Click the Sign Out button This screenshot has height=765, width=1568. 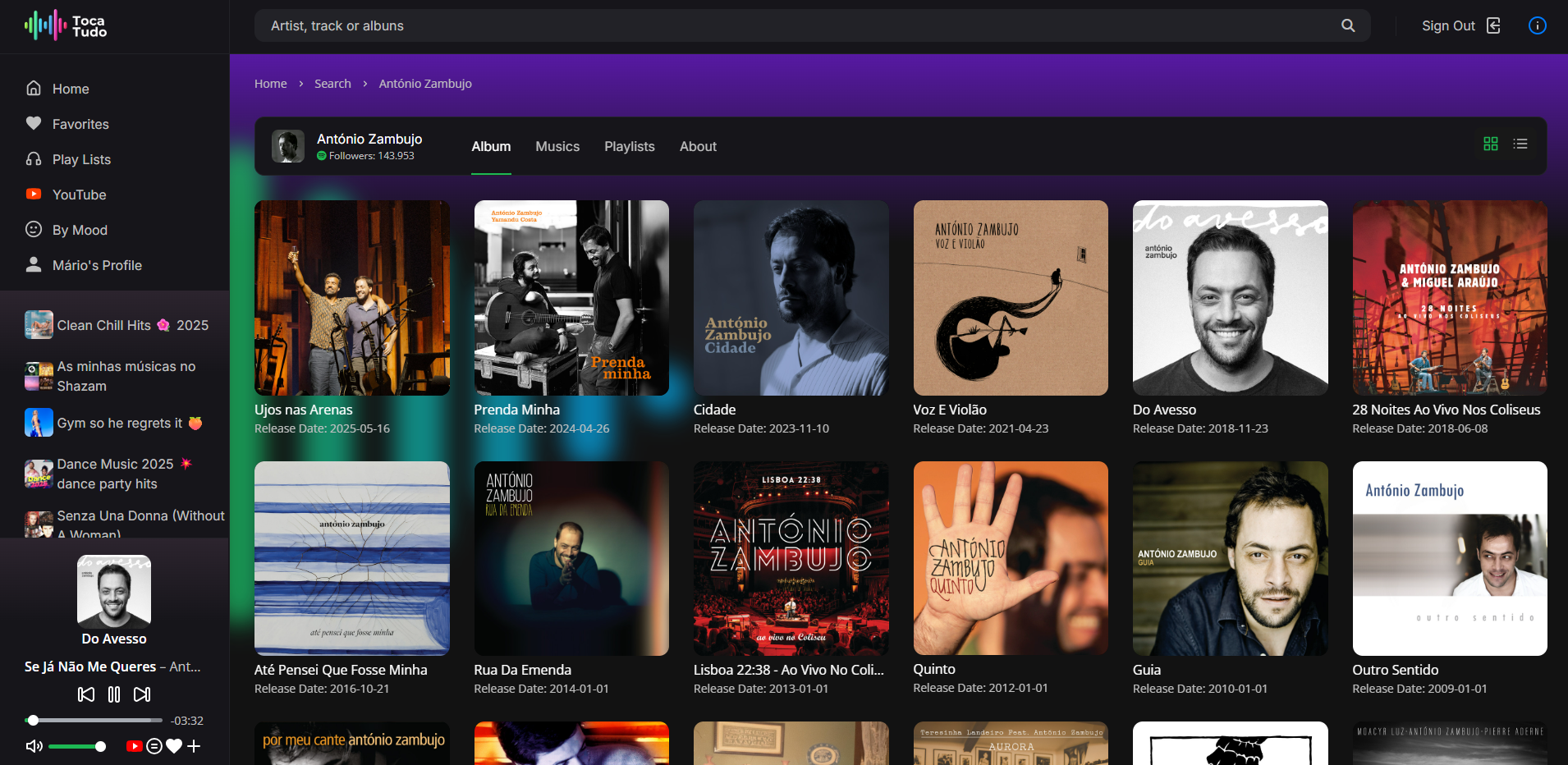point(1460,25)
